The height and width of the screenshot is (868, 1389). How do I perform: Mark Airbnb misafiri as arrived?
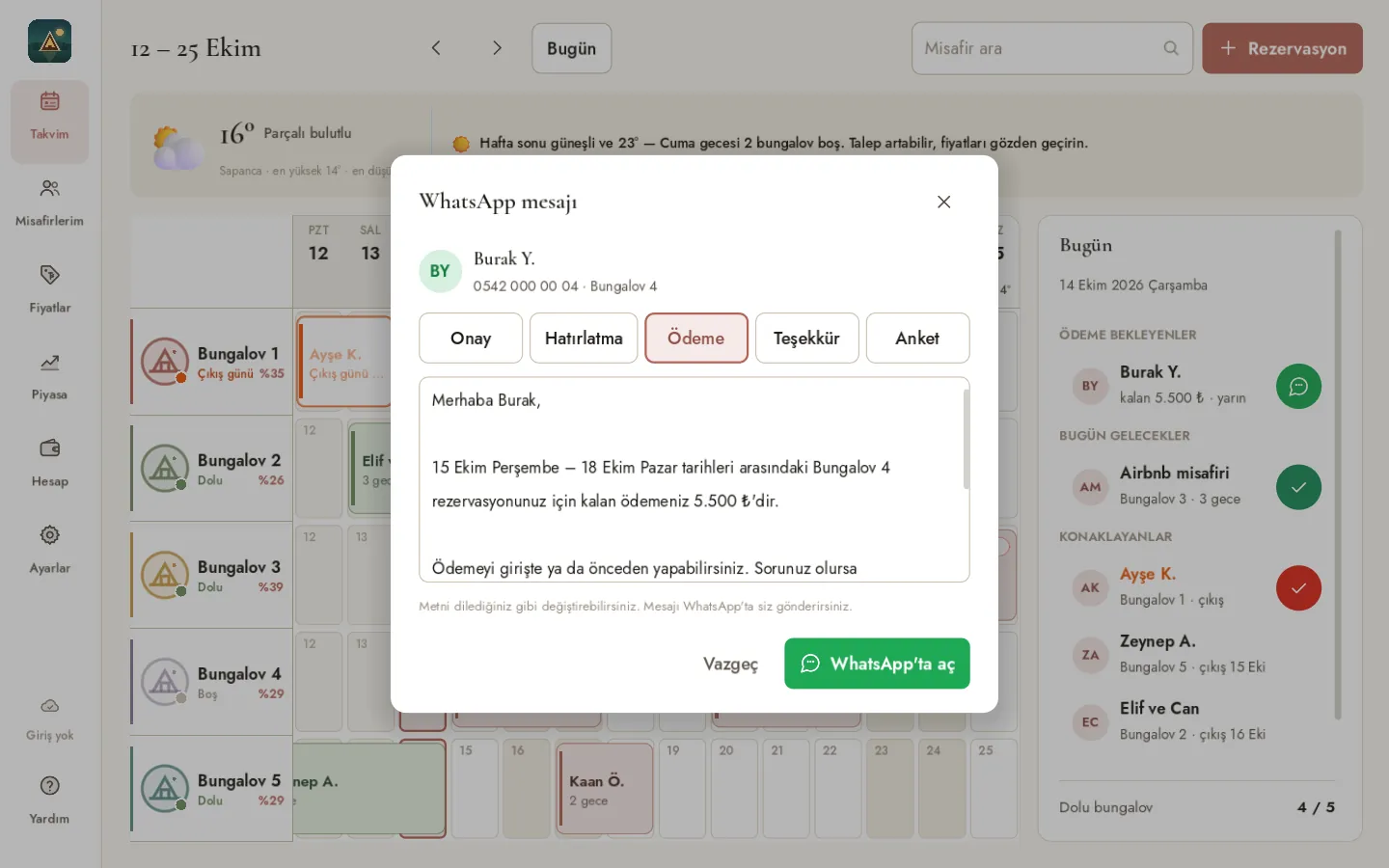click(1298, 487)
